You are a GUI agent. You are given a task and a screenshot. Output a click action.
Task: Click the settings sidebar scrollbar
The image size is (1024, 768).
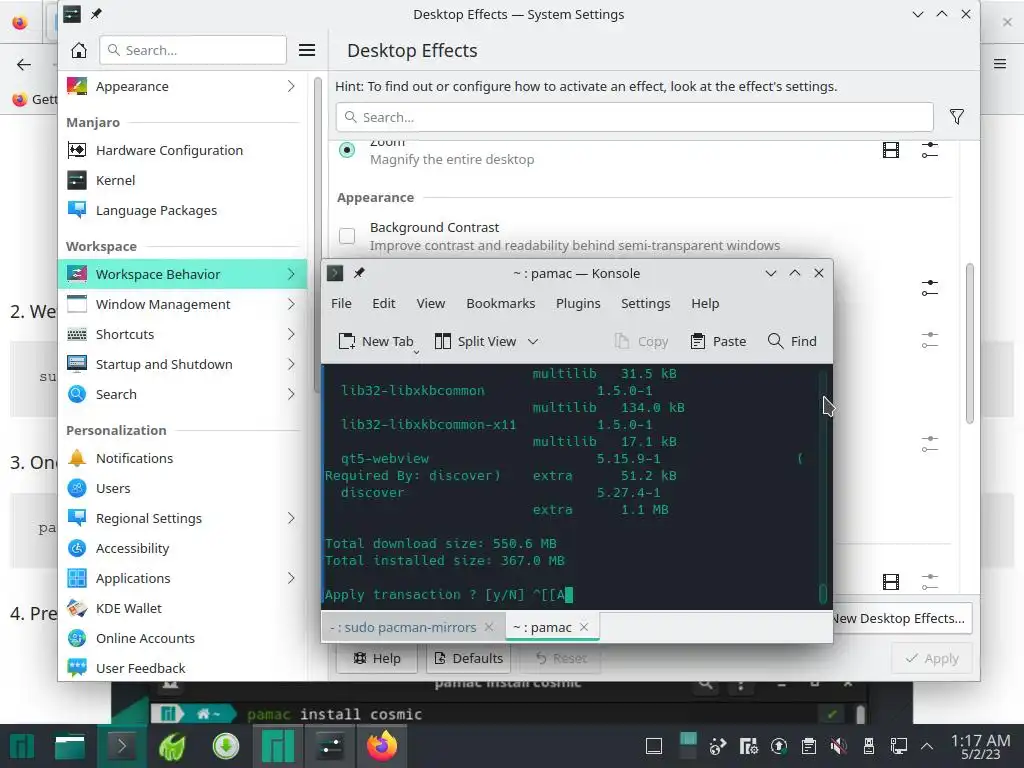coord(318,235)
